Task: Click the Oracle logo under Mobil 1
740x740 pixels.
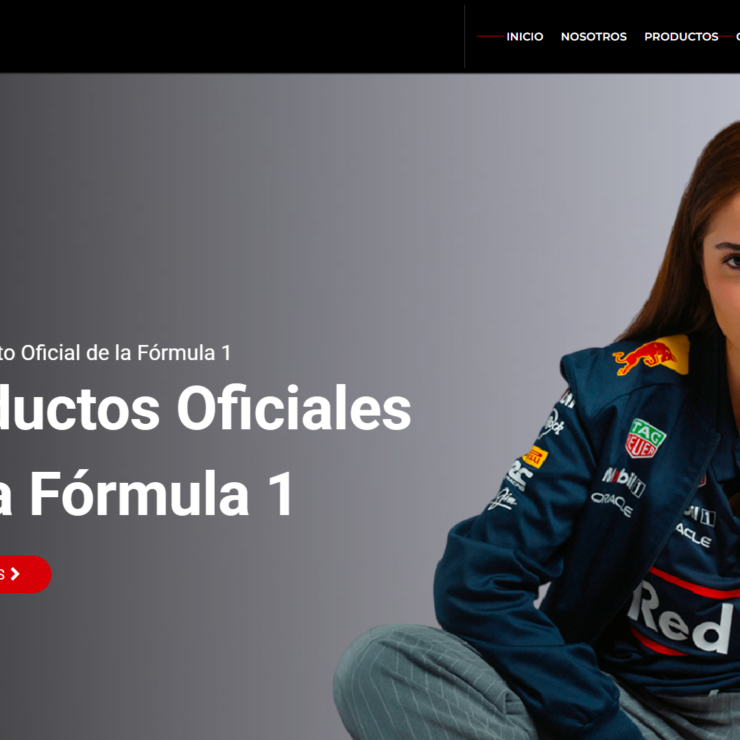Action: pos(612,504)
